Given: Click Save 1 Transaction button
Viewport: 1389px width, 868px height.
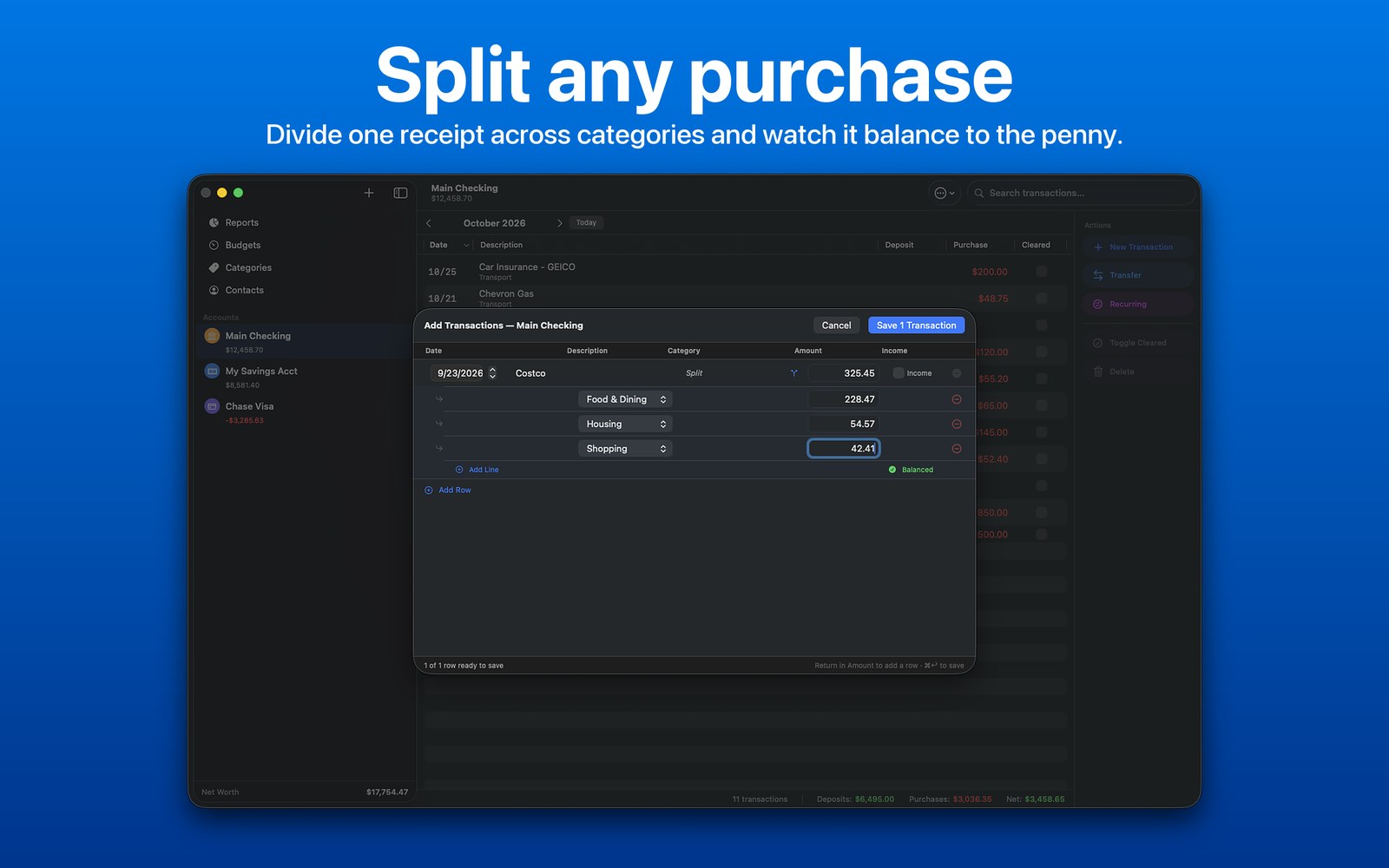Looking at the screenshot, I should (916, 325).
